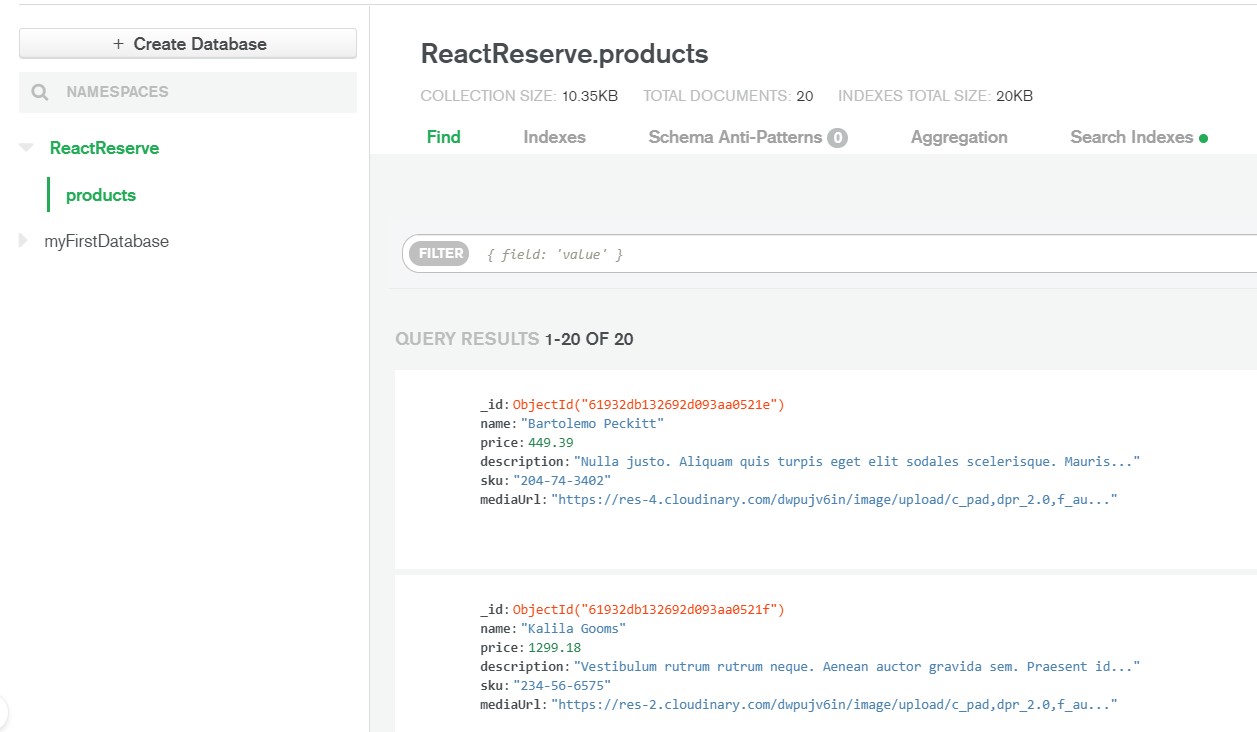
Task: Click the Create Database button
Action: pyautogui.click(x=188, y=44)
